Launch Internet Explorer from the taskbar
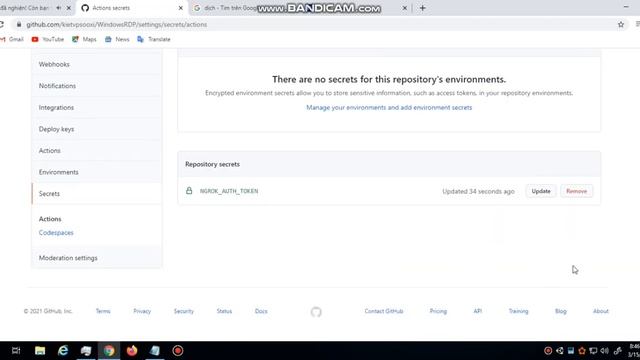 [x=63, y=351]
